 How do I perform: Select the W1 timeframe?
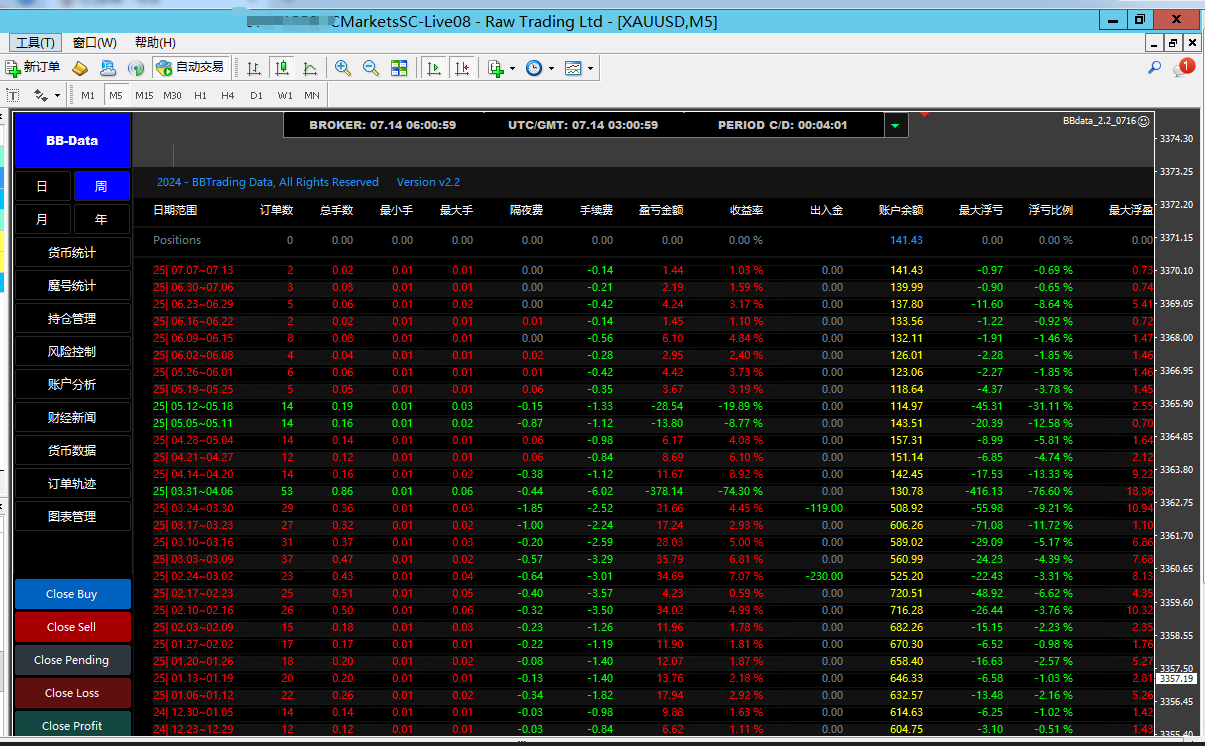coord(285,95)
